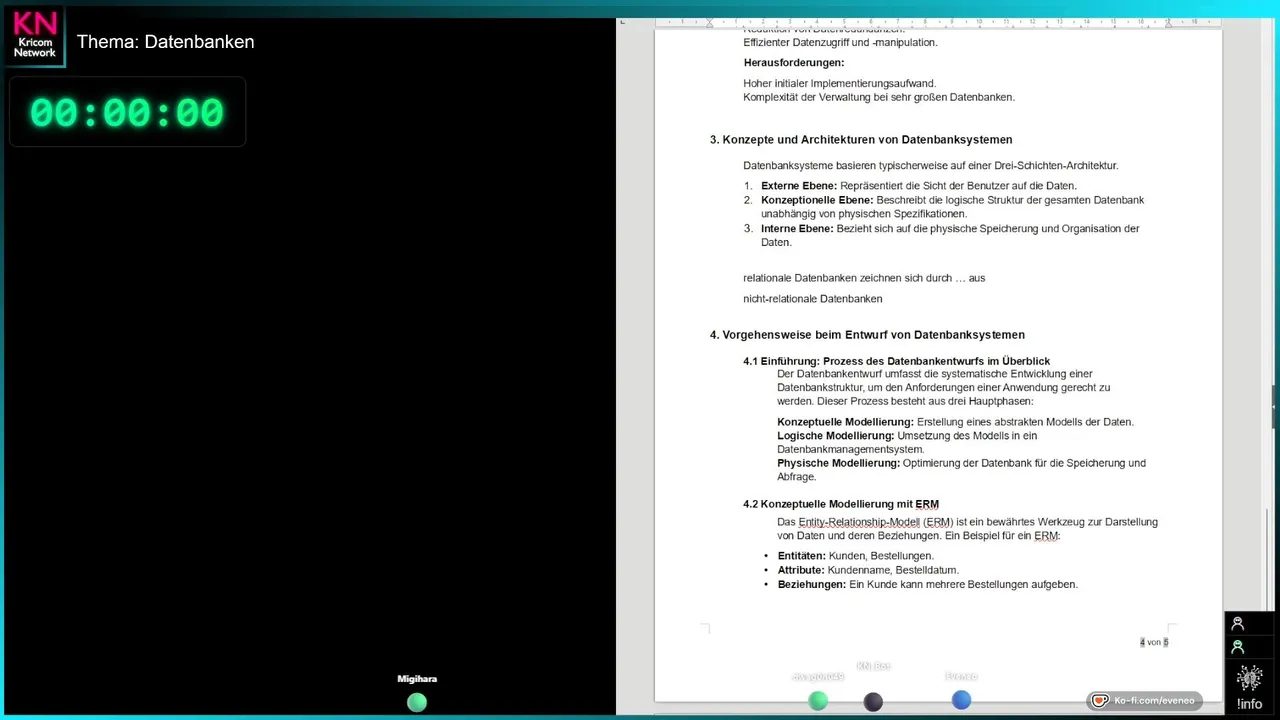1280x720 pixels.
Task: Click the 'Migihara' name label
Action: 417,679
